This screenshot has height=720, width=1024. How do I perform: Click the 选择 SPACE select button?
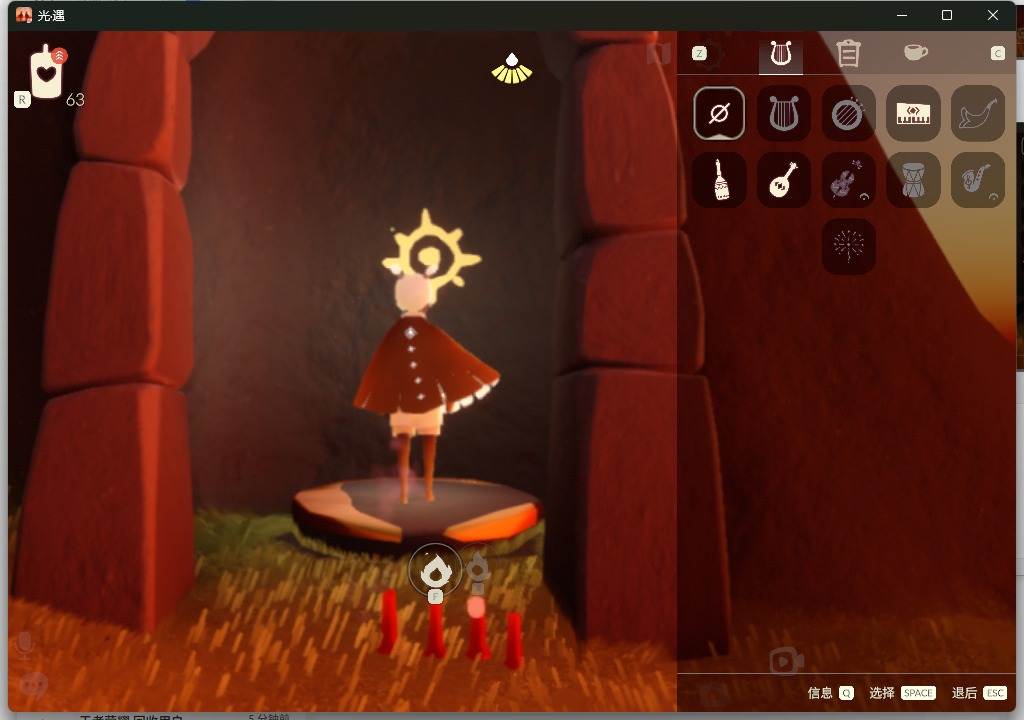point(902,693)
